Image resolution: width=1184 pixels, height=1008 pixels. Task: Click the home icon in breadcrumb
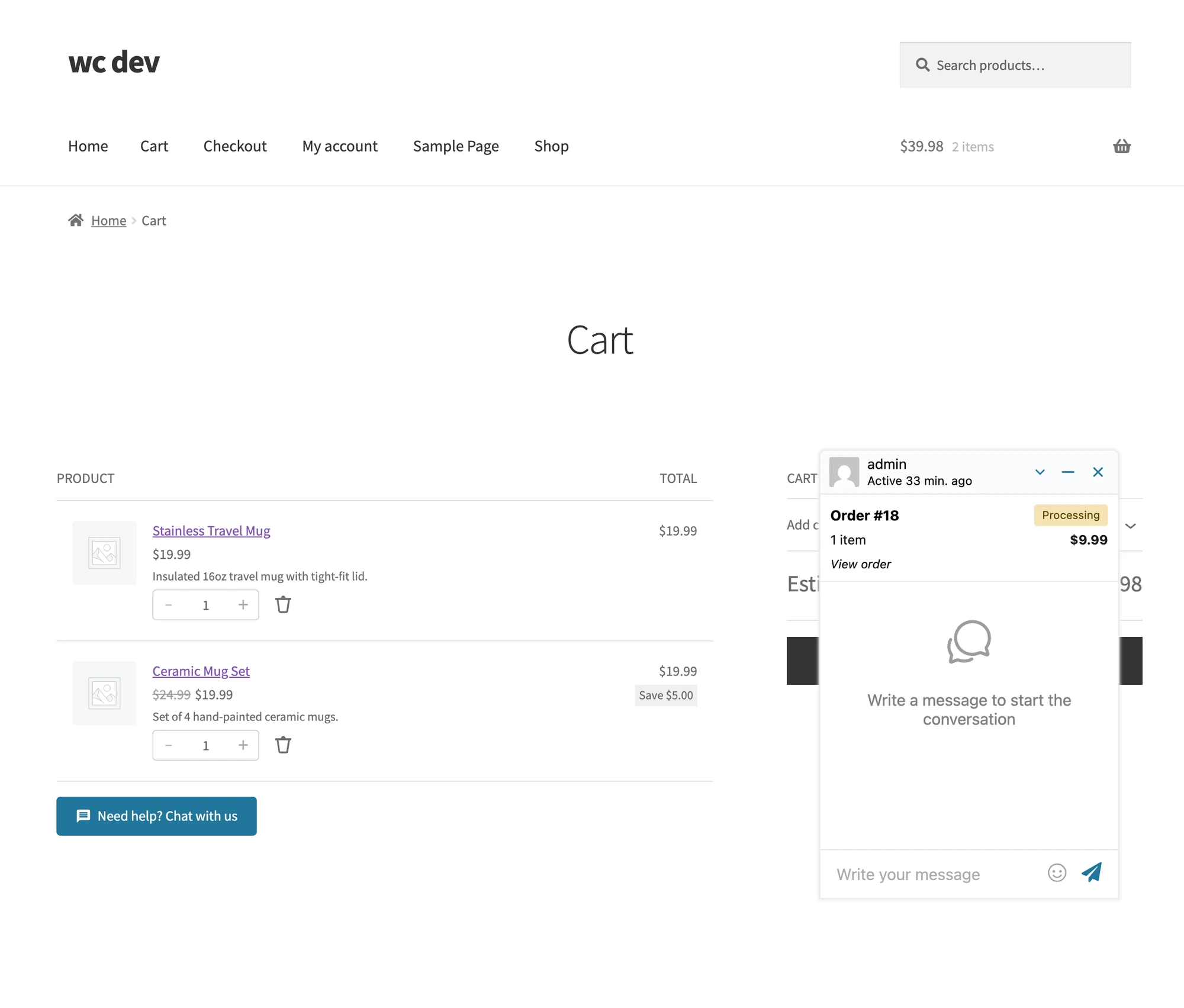(x=76, y=220)
